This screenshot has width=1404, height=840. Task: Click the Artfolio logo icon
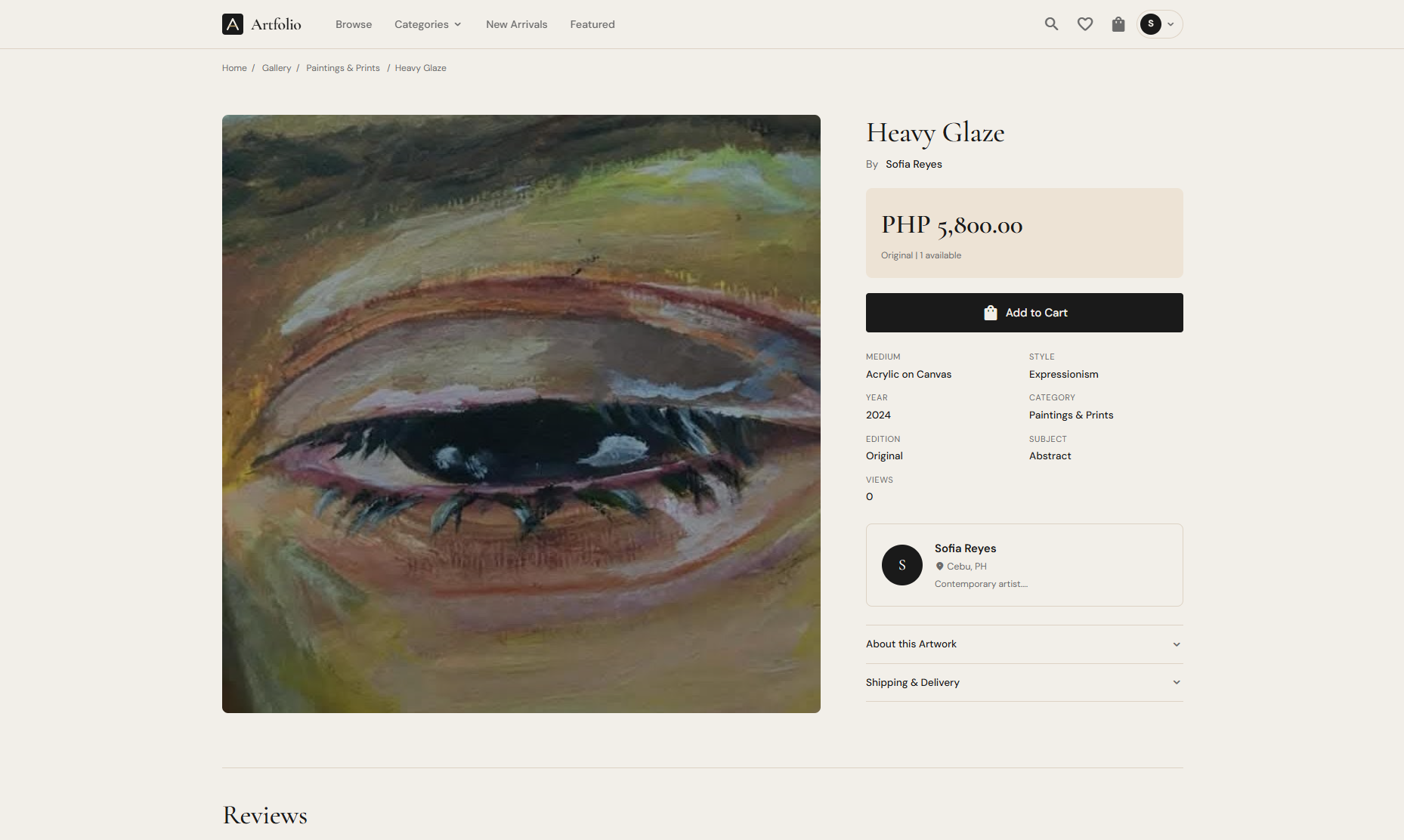click(233, 23)
